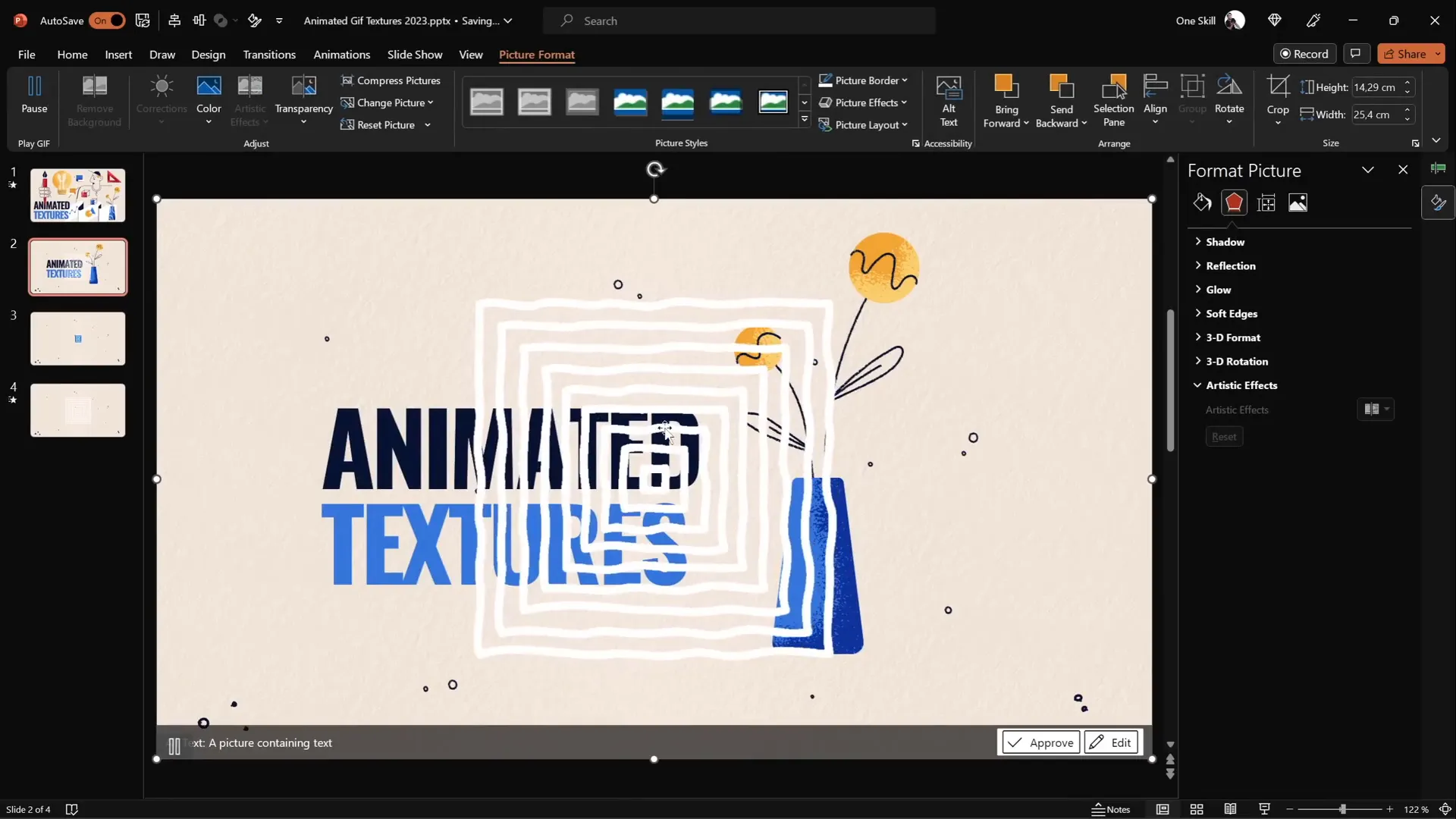Toggle AutoSave switch
The image size is (1456, 819).
[x=107, y=20]
